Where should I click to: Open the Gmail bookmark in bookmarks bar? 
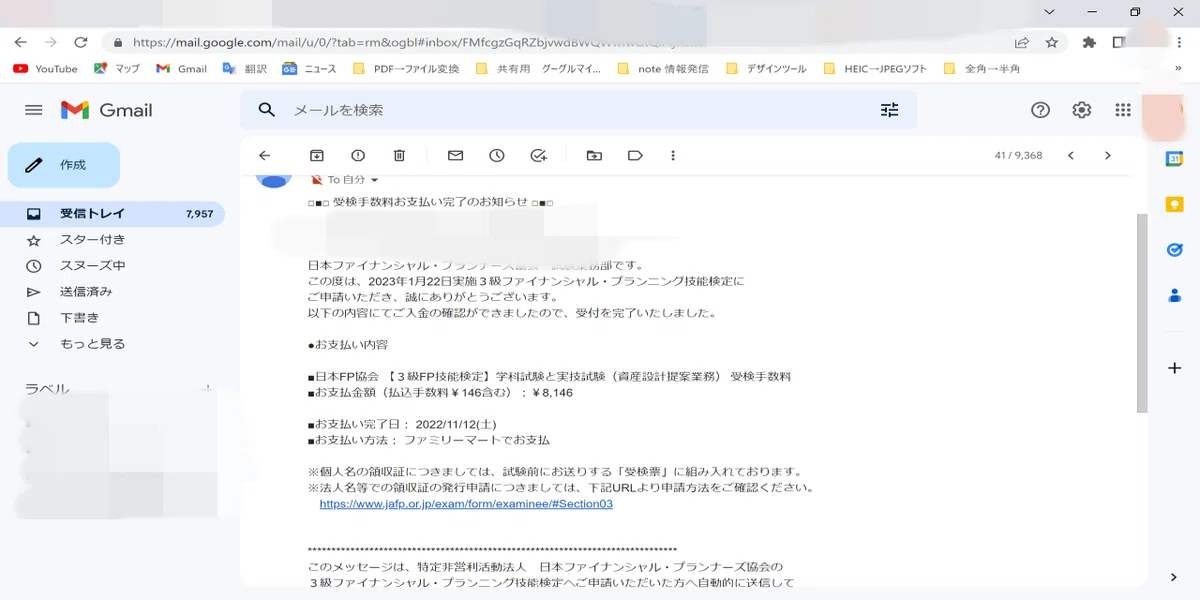pos(181,69)
